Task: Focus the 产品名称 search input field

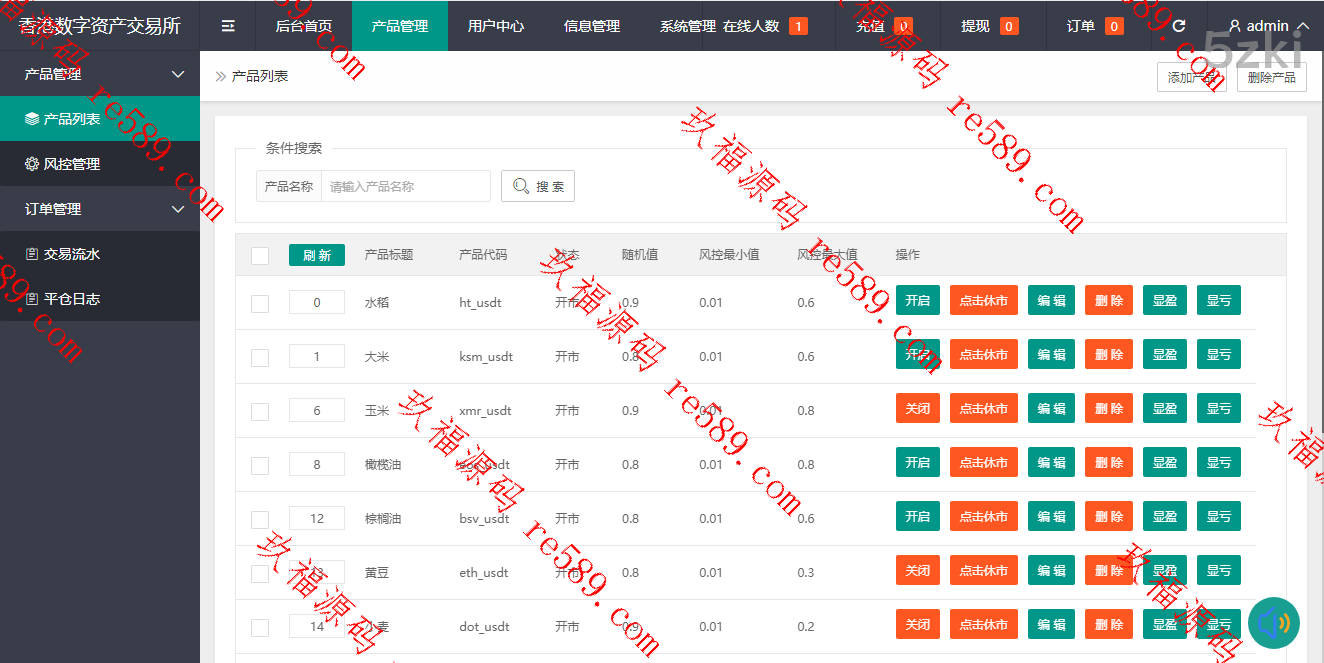Action: [x=405, y=186]
